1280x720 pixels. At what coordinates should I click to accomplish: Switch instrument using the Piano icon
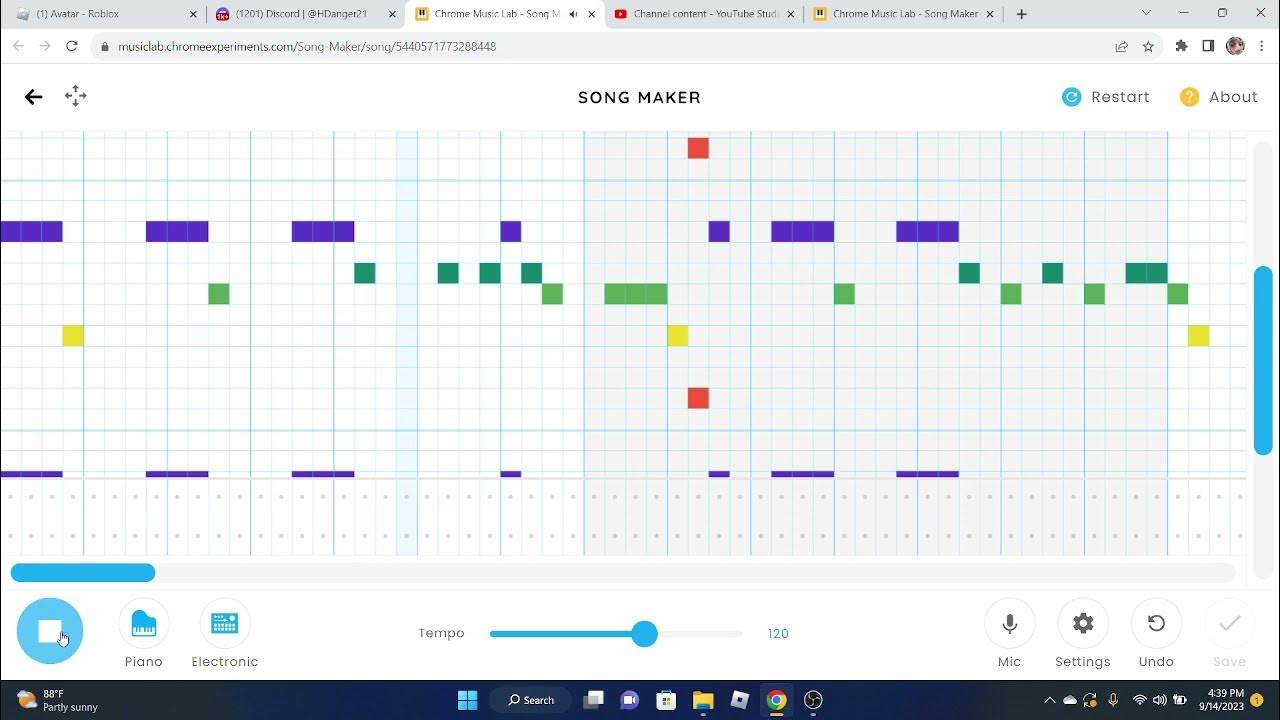pos(144,623)
